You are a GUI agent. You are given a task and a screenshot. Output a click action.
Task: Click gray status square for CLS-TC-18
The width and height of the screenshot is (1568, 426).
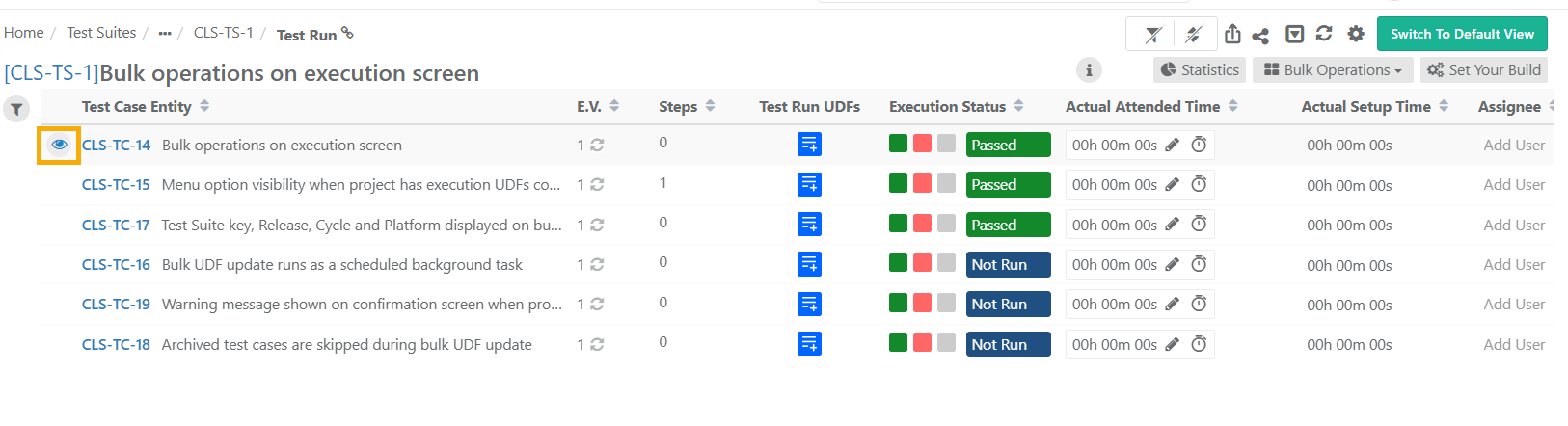(x=946, y=343)
